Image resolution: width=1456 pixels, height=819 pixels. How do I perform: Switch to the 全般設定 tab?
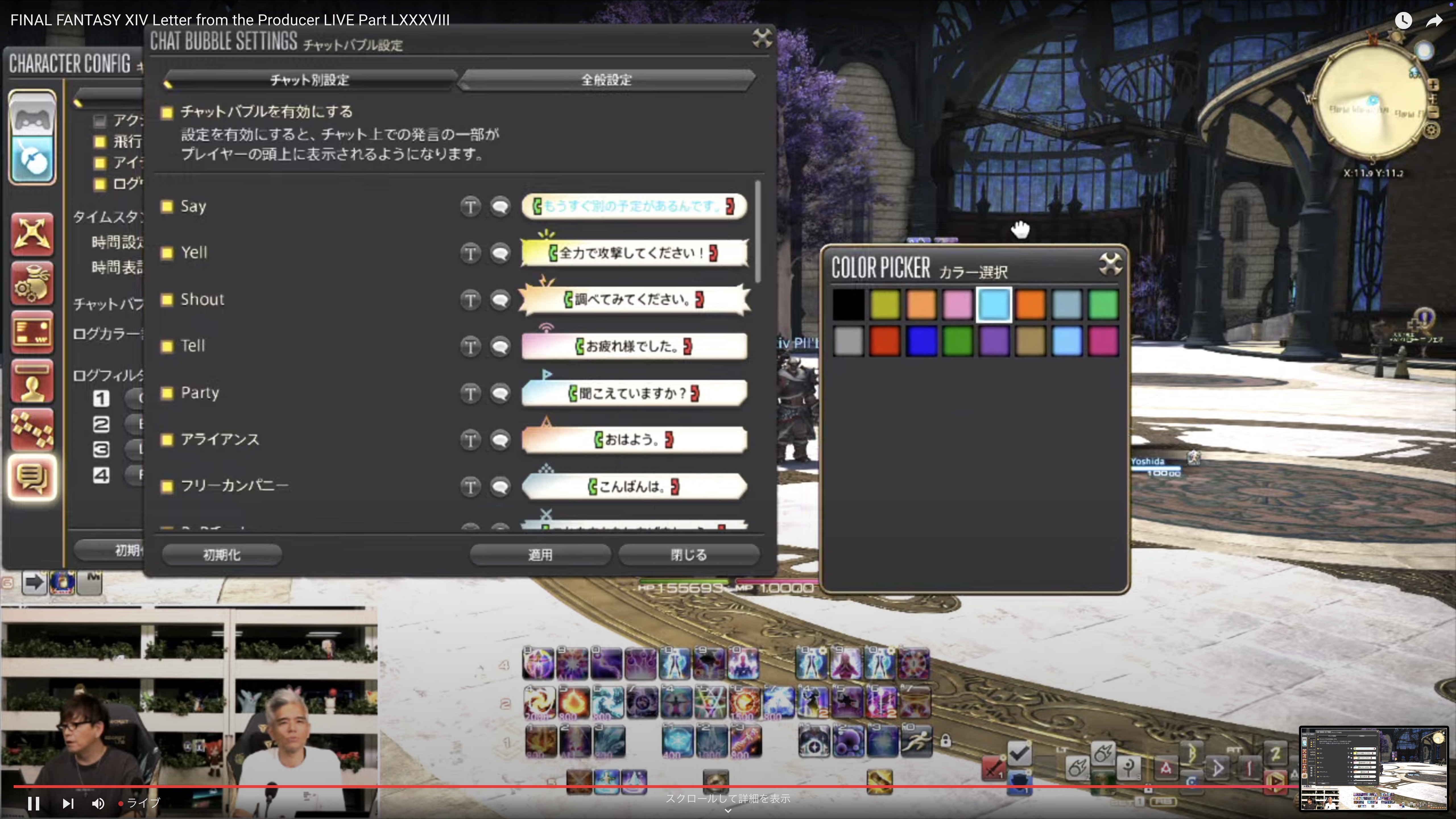point(607,80)
